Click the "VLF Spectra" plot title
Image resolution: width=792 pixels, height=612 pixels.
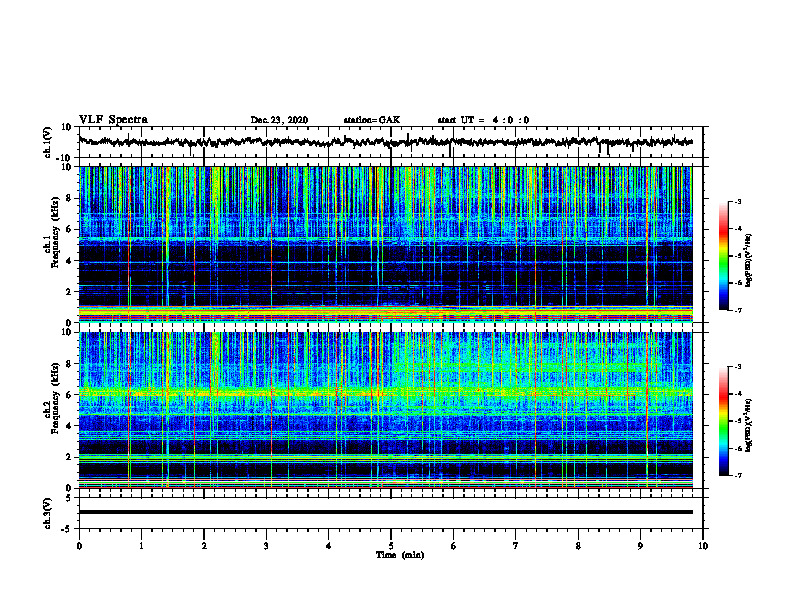pyautogui.click(x=113, y=120)
